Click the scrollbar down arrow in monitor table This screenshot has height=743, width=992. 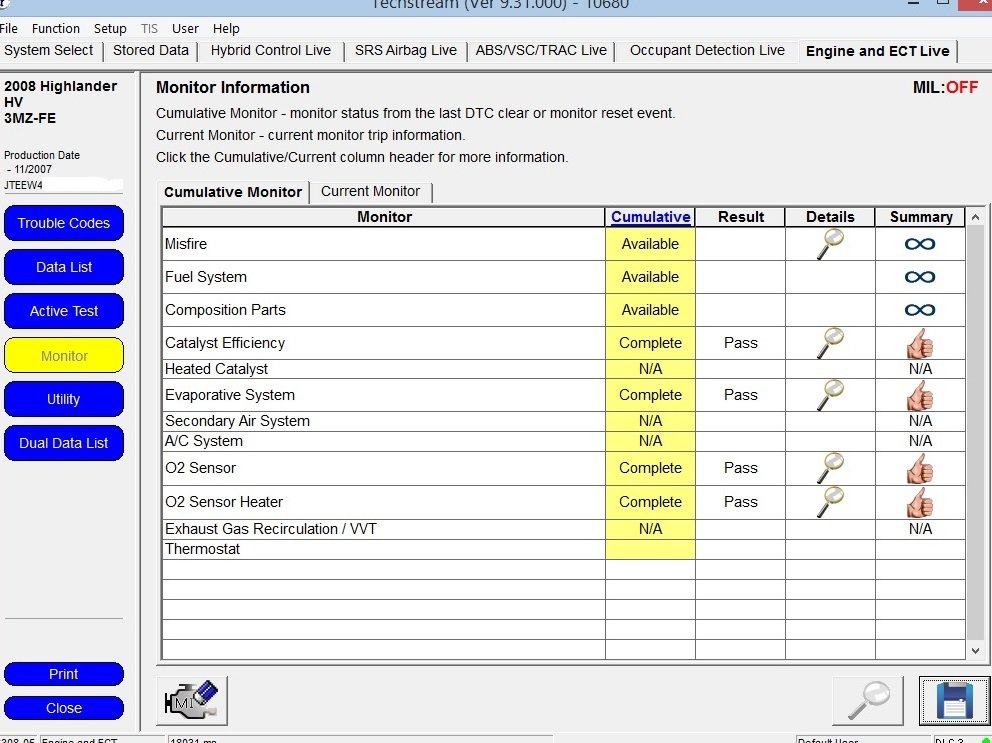[975, 651]
